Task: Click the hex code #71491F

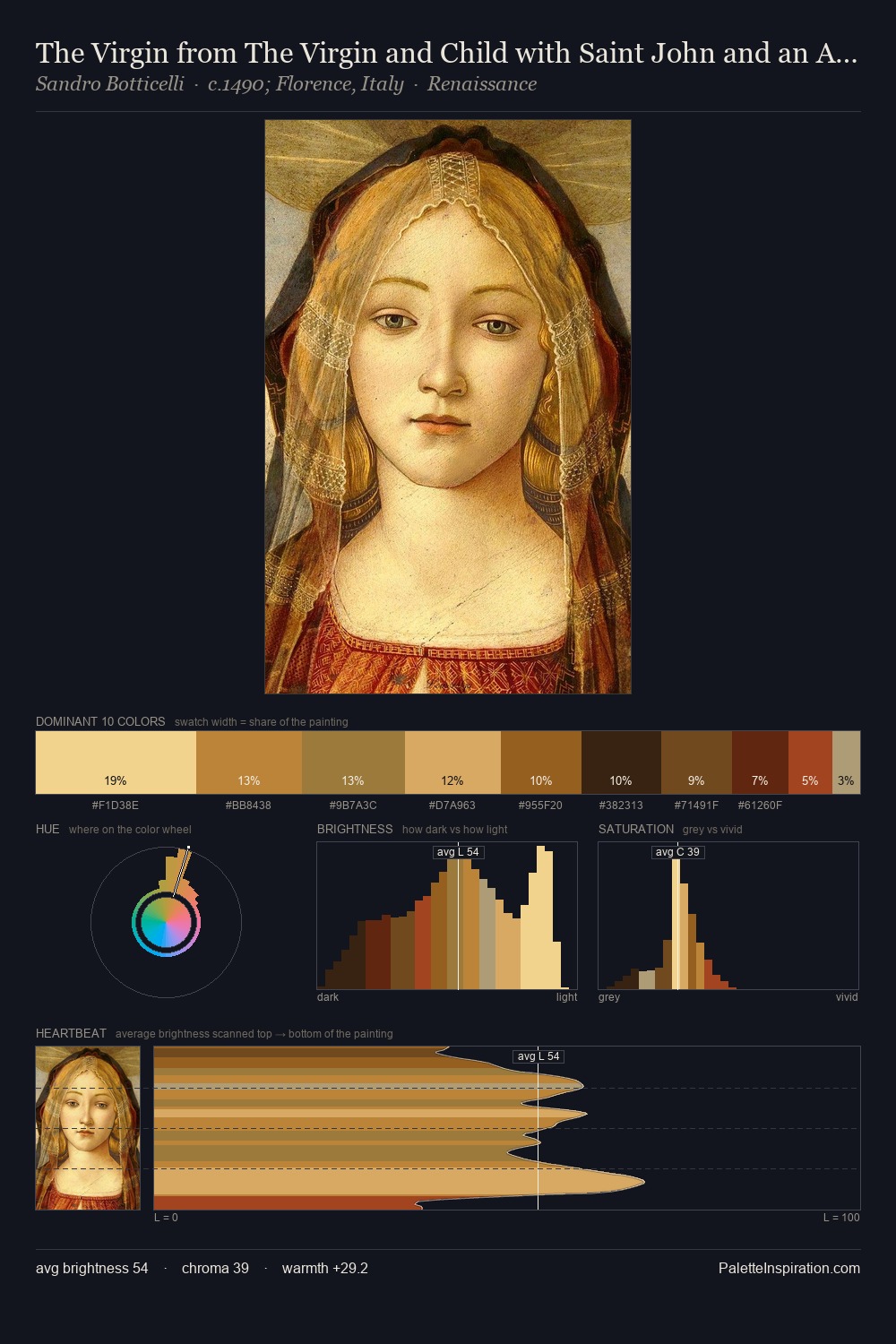Action: (x=696, y=806)
